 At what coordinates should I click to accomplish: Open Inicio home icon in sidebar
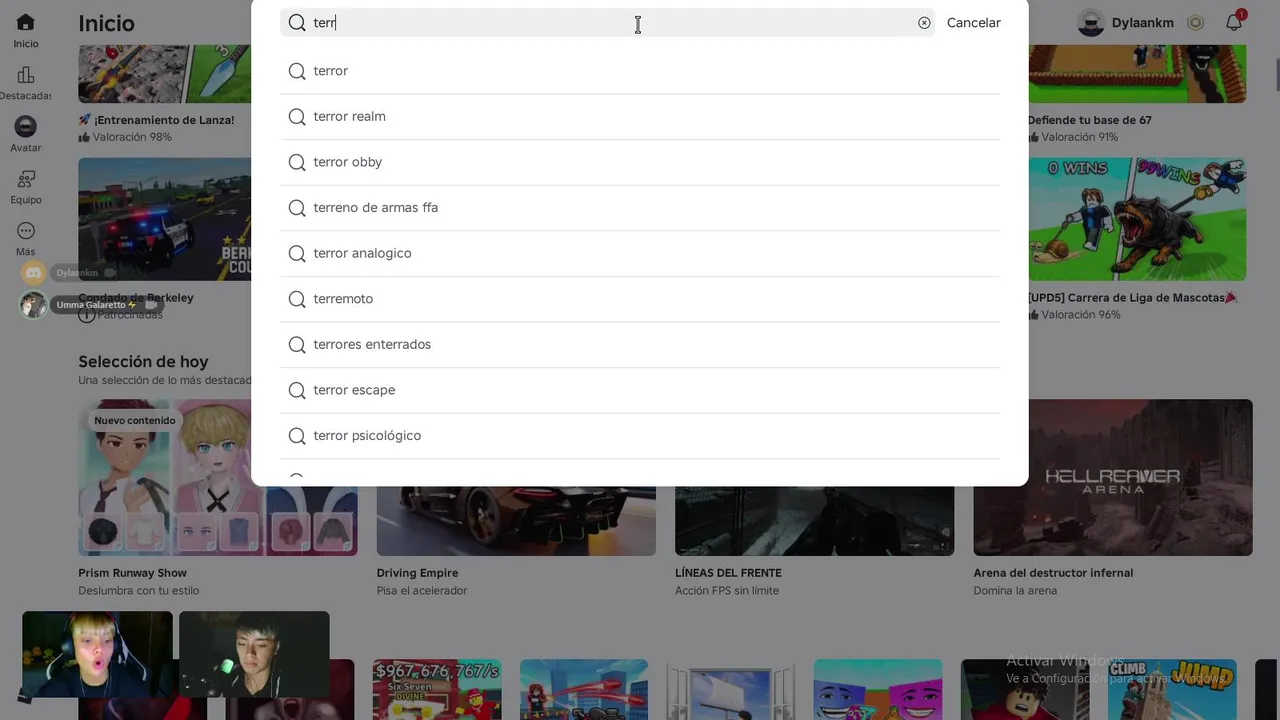tap(26, 23)
